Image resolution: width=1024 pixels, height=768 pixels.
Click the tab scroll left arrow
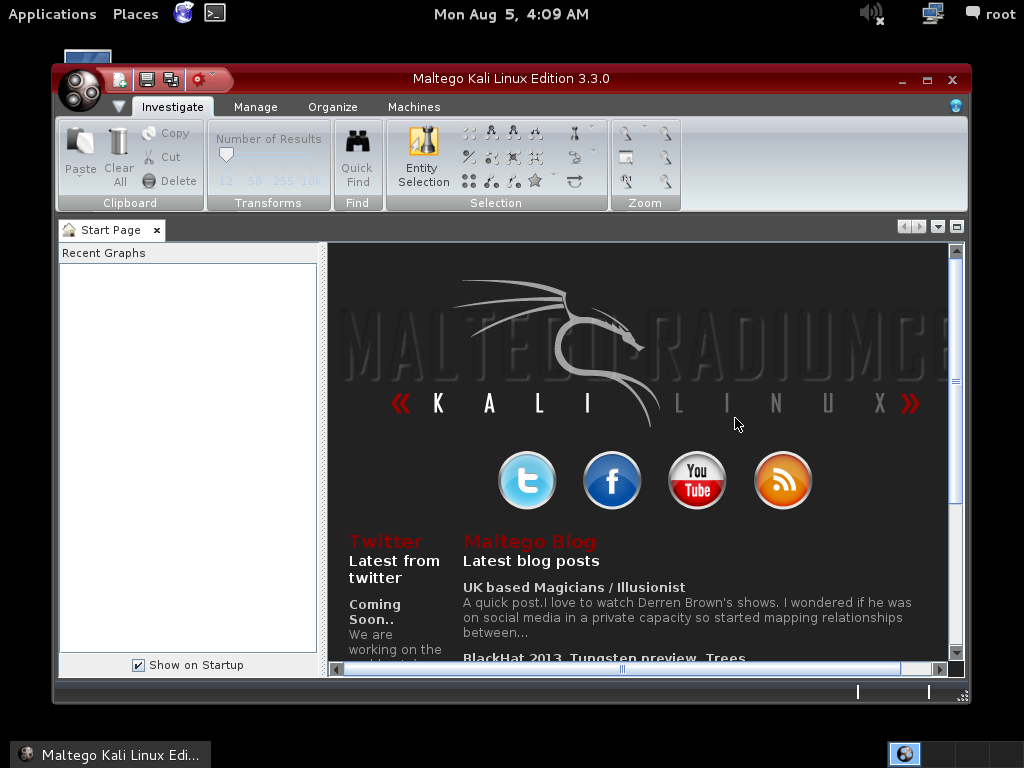(x=904, y=227)
